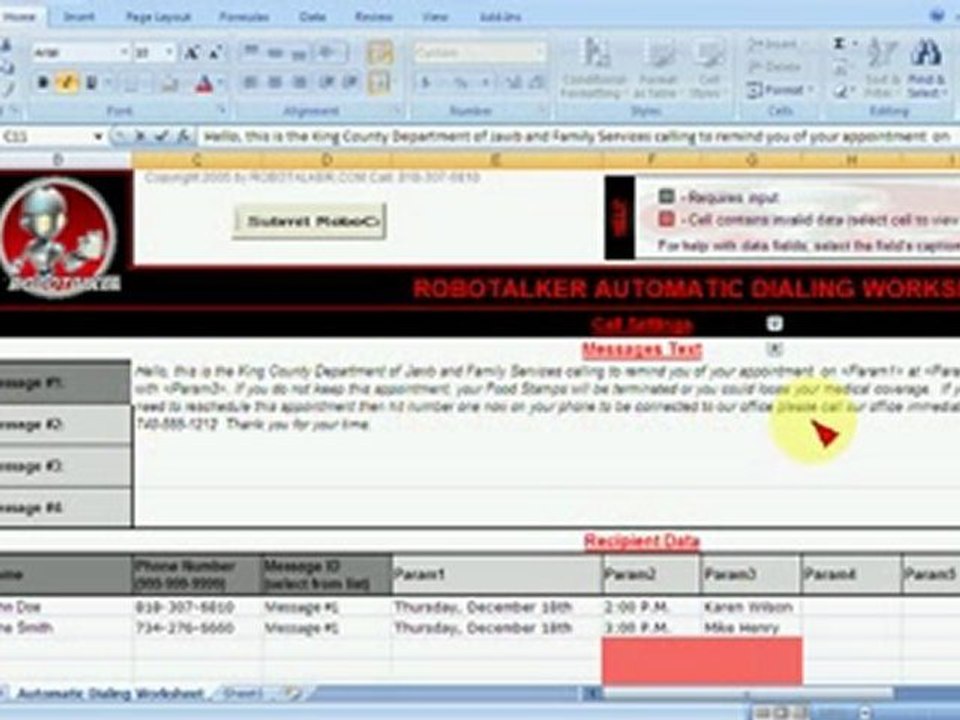Screen dimensions: 960x720
Task: Expand the Name Box dropdown arrow
Action: click(97, 137)
